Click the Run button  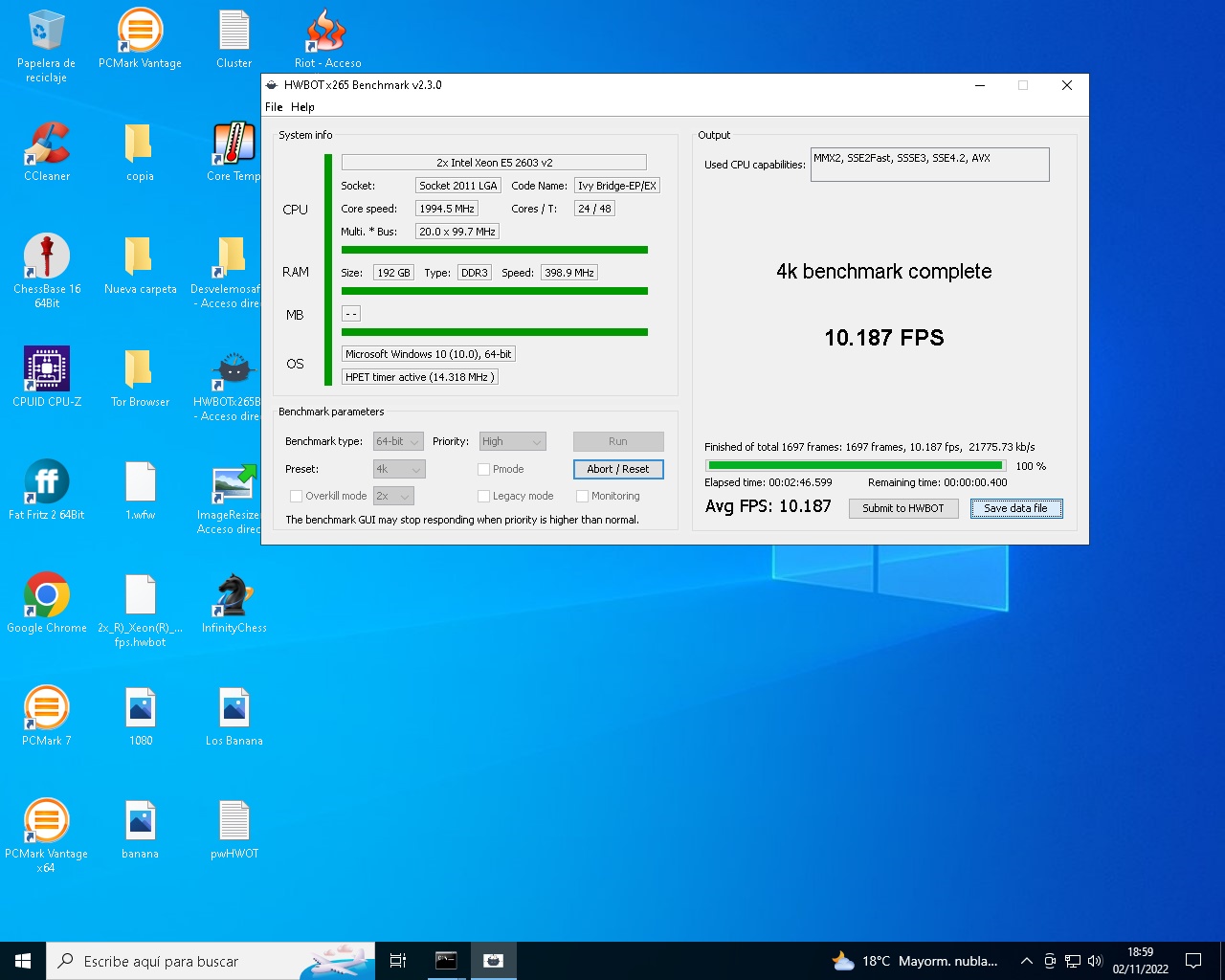[x=618, y=441]
